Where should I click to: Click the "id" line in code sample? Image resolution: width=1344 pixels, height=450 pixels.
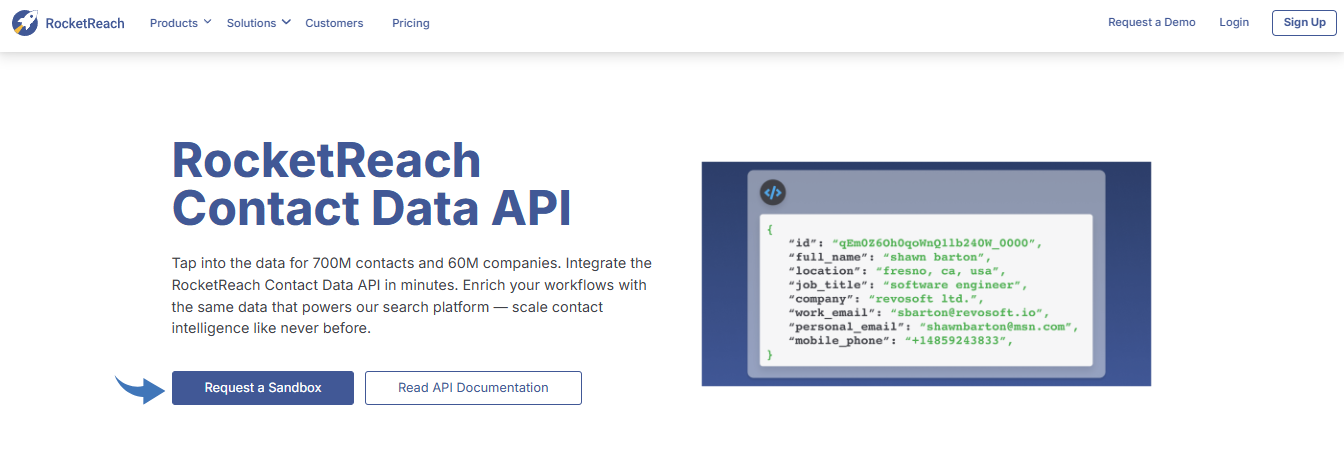click(915, 243)
